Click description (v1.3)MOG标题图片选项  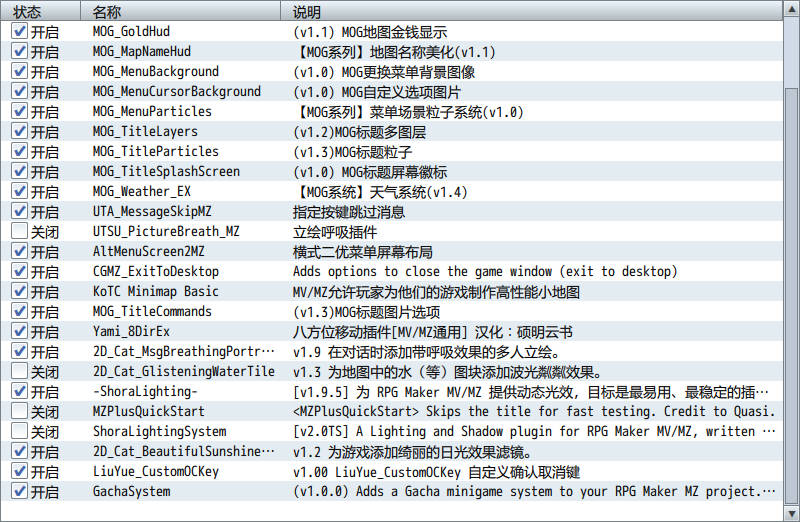tap(366, 312)
